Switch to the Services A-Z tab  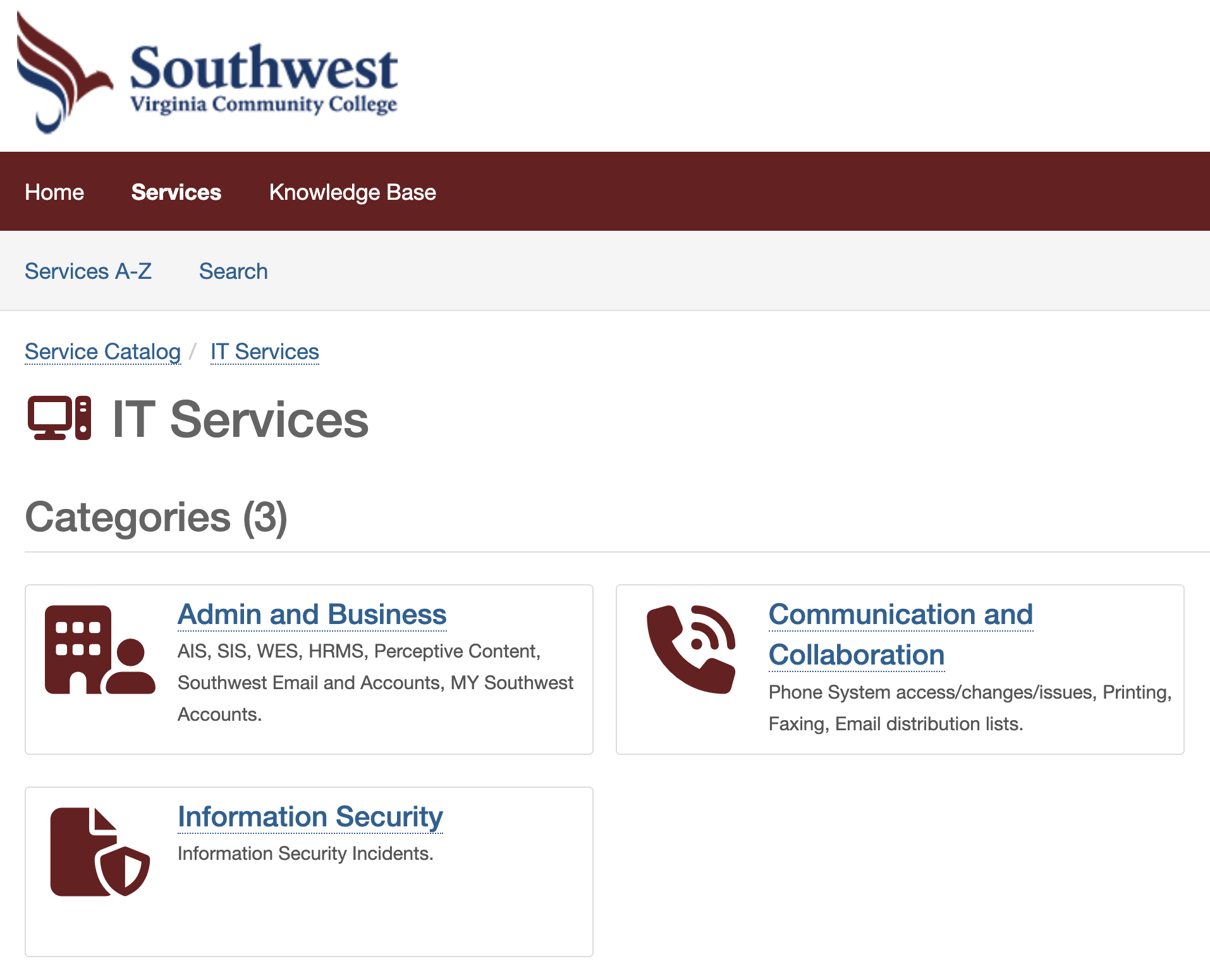tap(89, 271)
